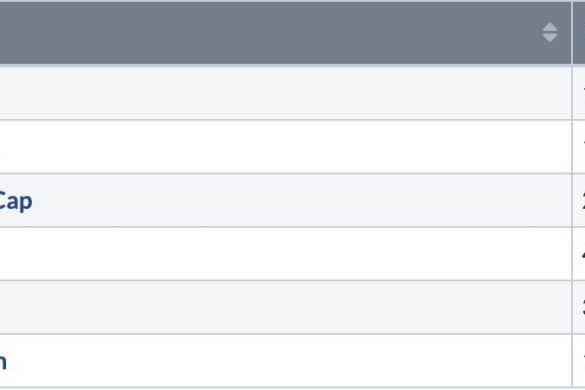Screen dimensions: 585x390
Task: Click the vertical column divider in header
Action: tap(572, 33)
